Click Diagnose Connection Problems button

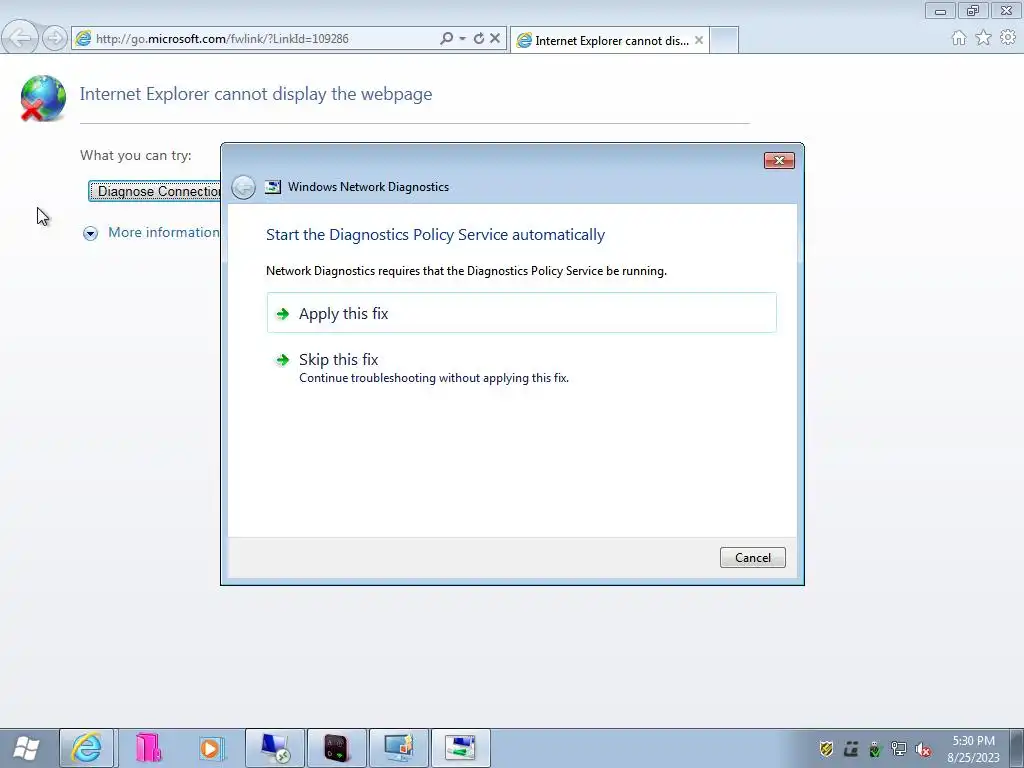click(x=155, y=191)
